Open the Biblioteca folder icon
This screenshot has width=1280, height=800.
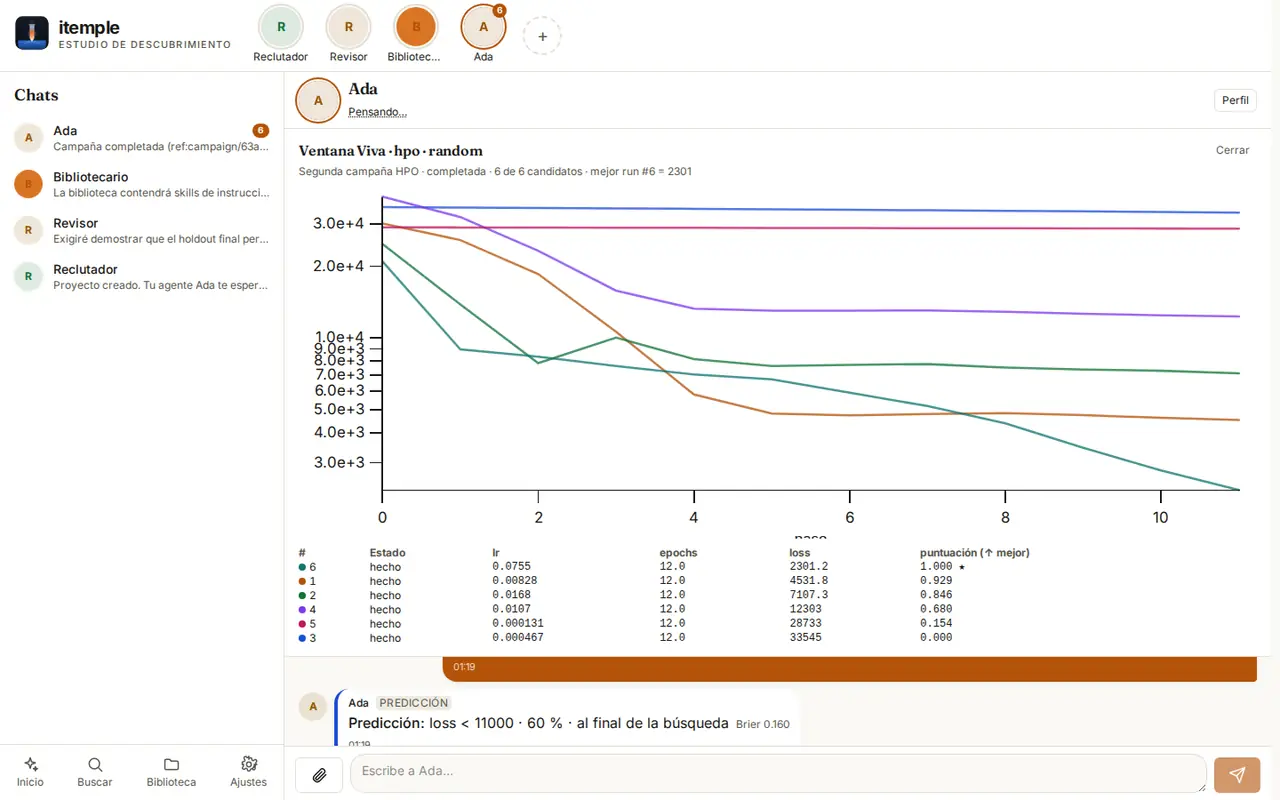coord(171,764)
